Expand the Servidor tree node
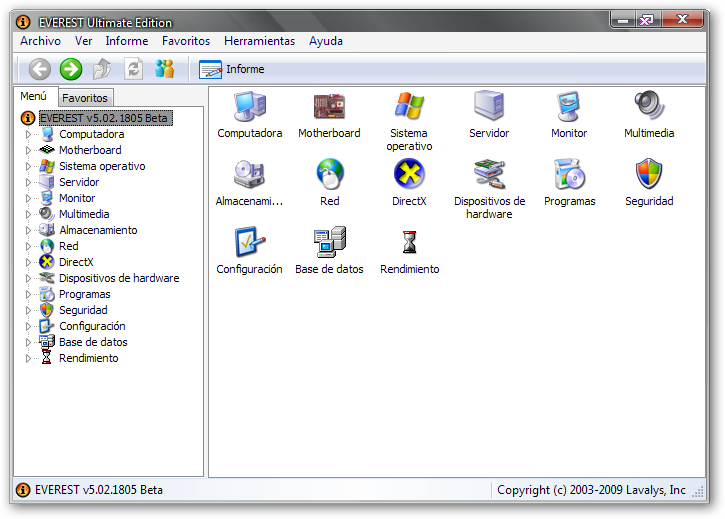 [28, 182]
